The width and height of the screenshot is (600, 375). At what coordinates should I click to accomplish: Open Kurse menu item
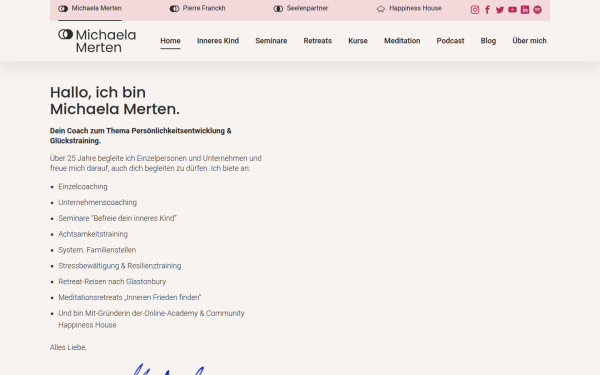pos(358,41)
